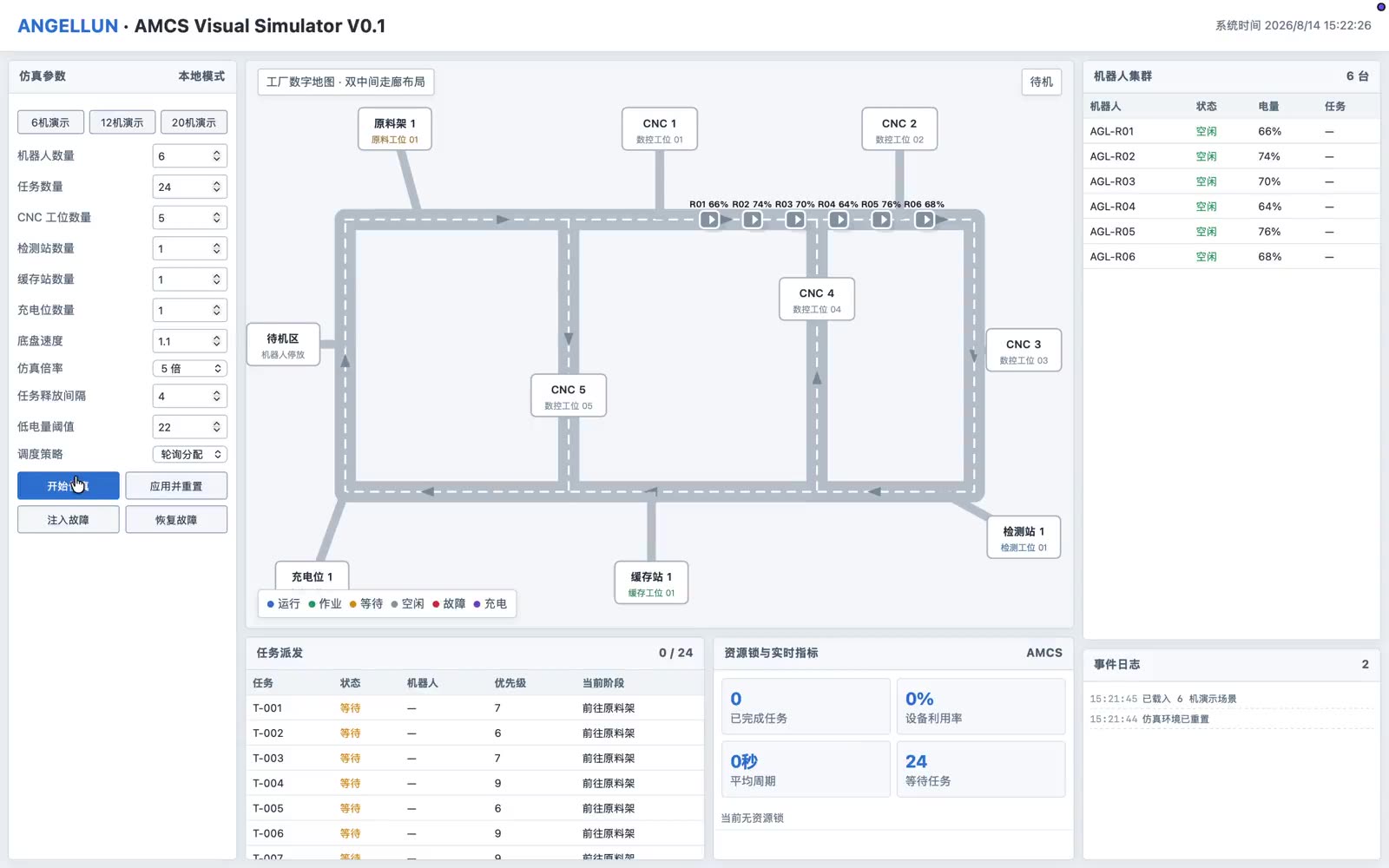Click the 待机 status badge on map
This screenshot has height=868, width=1389.
[x=1041, y=82]
